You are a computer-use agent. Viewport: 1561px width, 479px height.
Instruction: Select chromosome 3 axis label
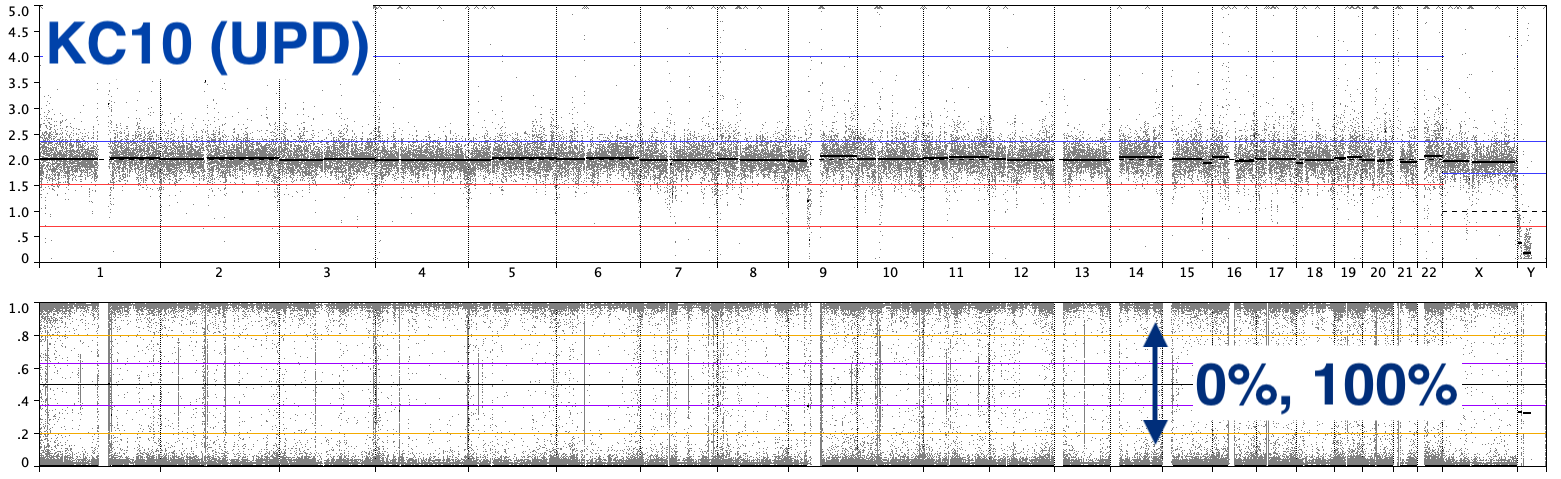327,272
